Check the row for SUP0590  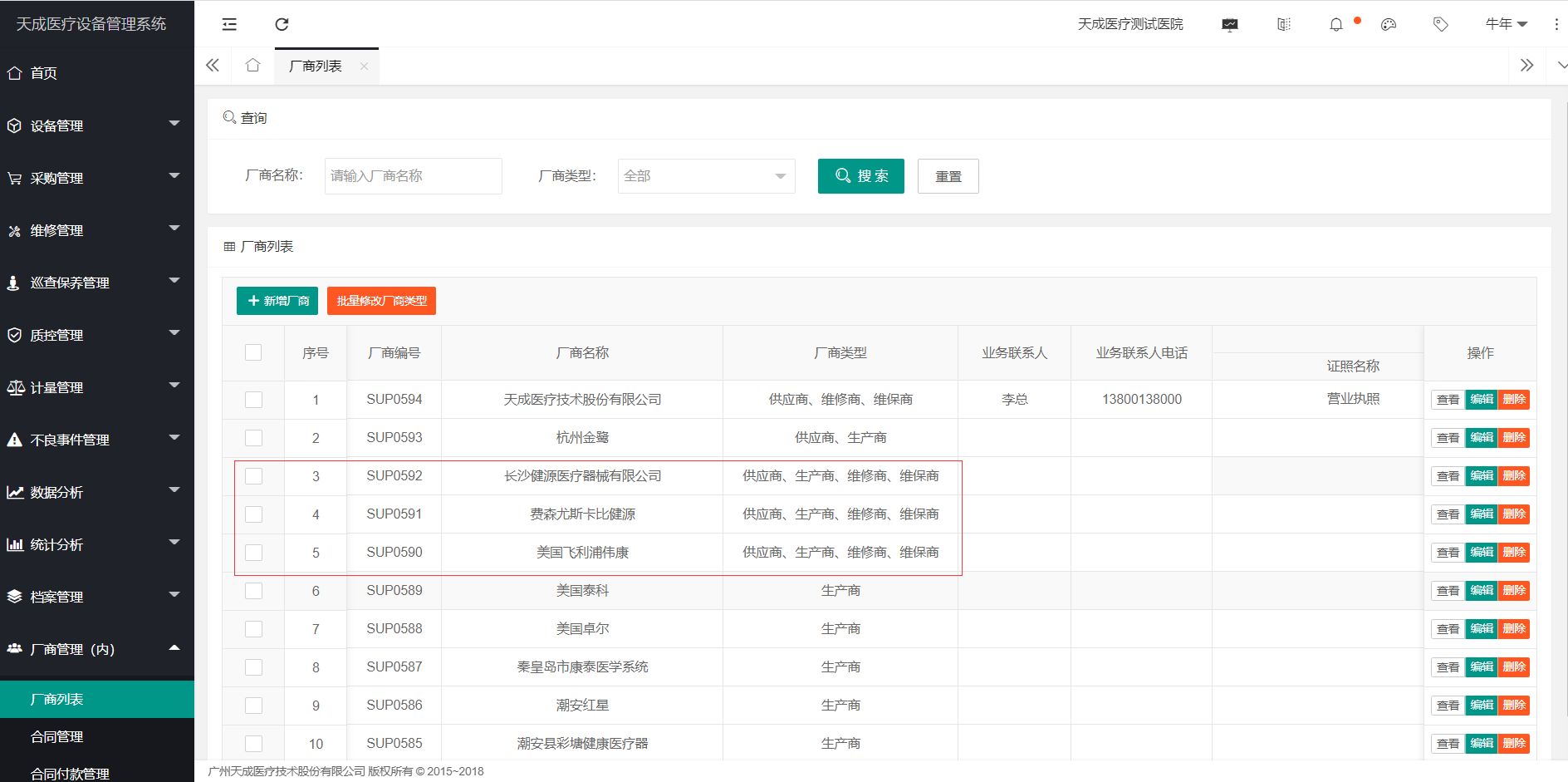253,553
